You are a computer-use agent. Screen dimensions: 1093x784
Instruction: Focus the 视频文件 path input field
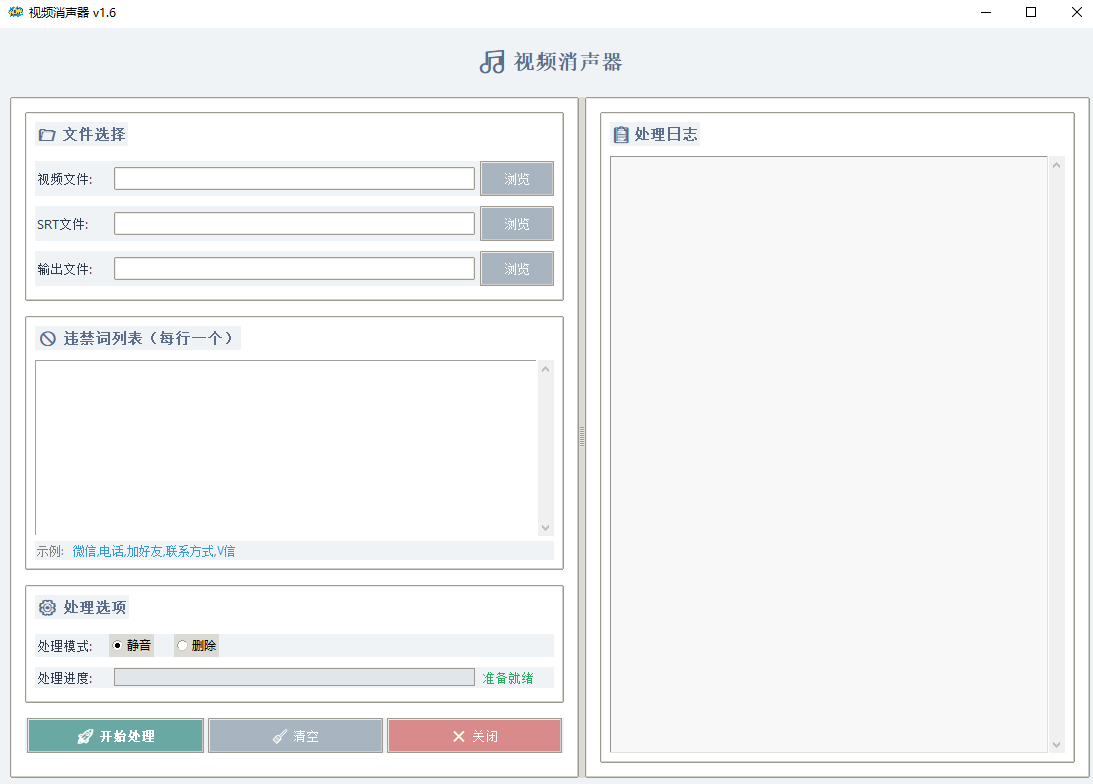click(x=294, y=179)
